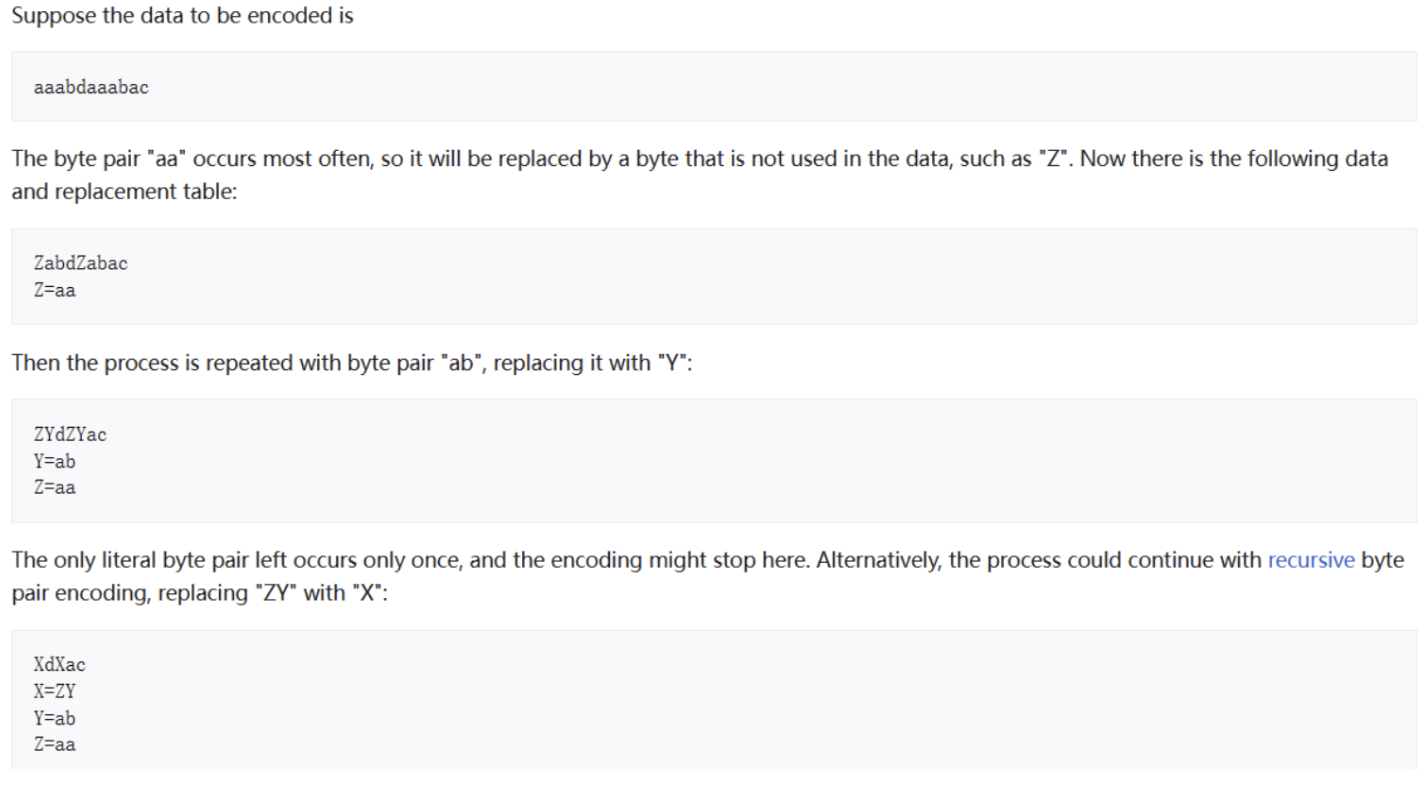Click the text "and replacement table:"
Image resolution: width=1426 pixels, height=786 pixels.
click(124, 192)
